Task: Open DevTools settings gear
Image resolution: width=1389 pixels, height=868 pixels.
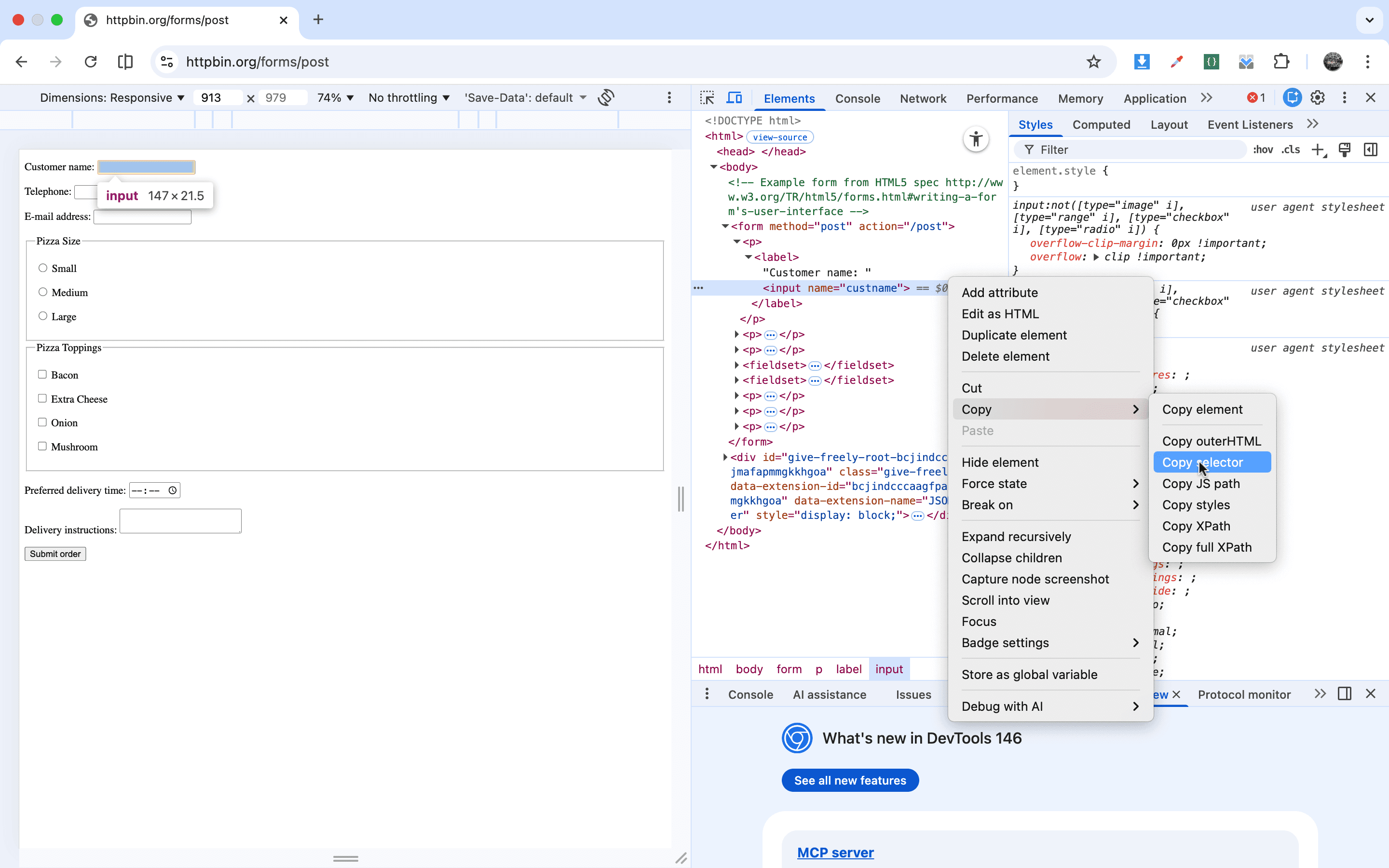Action: click(x=1317, y=97)
